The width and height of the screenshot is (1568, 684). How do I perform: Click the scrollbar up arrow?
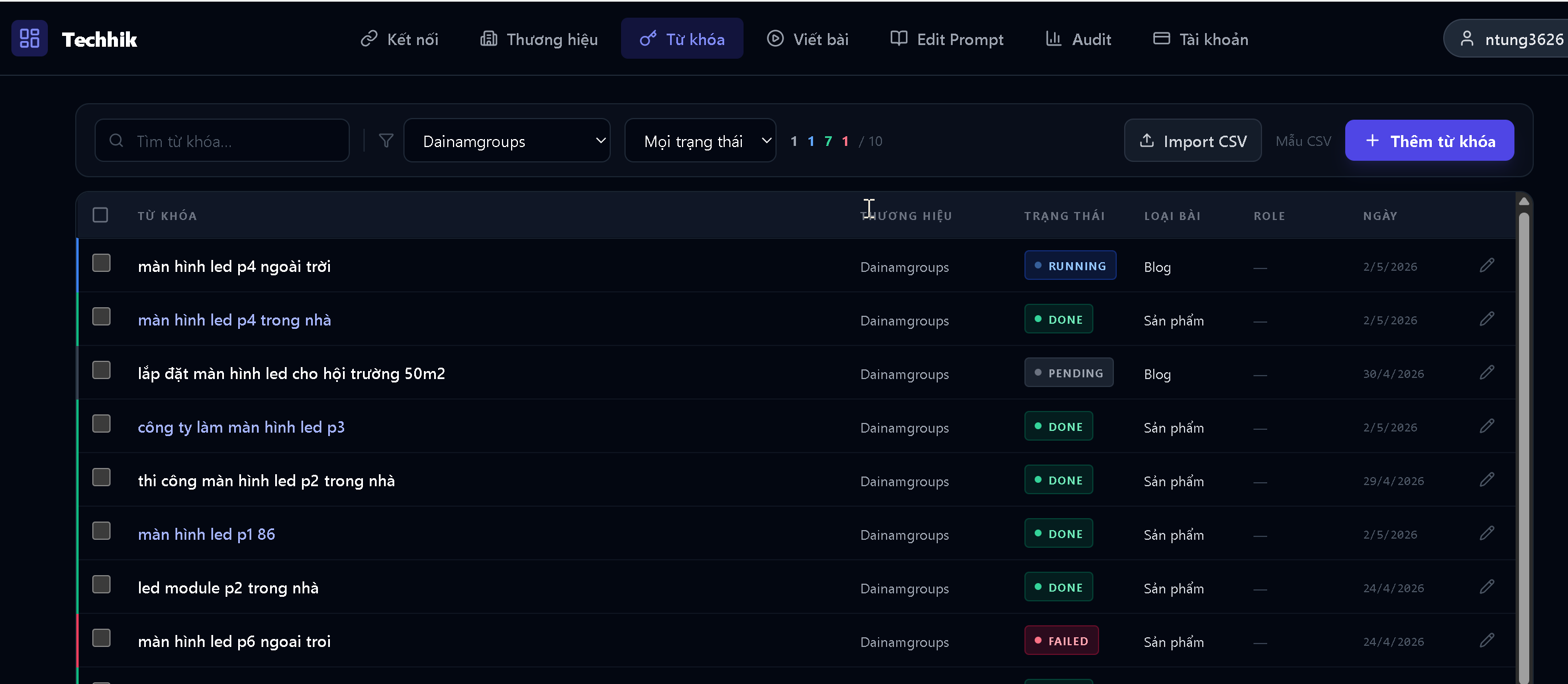click(1524, 201)
